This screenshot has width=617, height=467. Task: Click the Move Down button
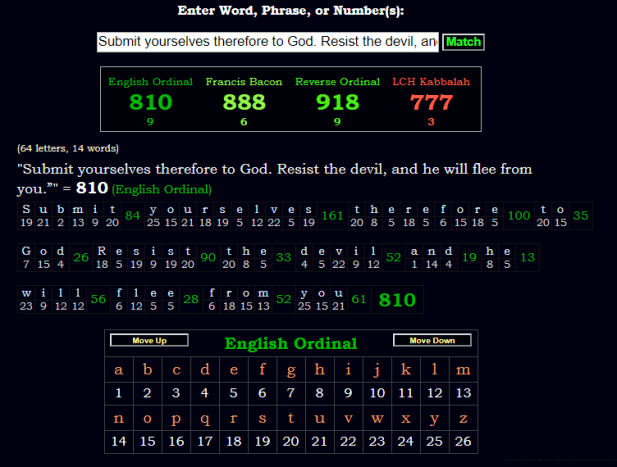431,341
